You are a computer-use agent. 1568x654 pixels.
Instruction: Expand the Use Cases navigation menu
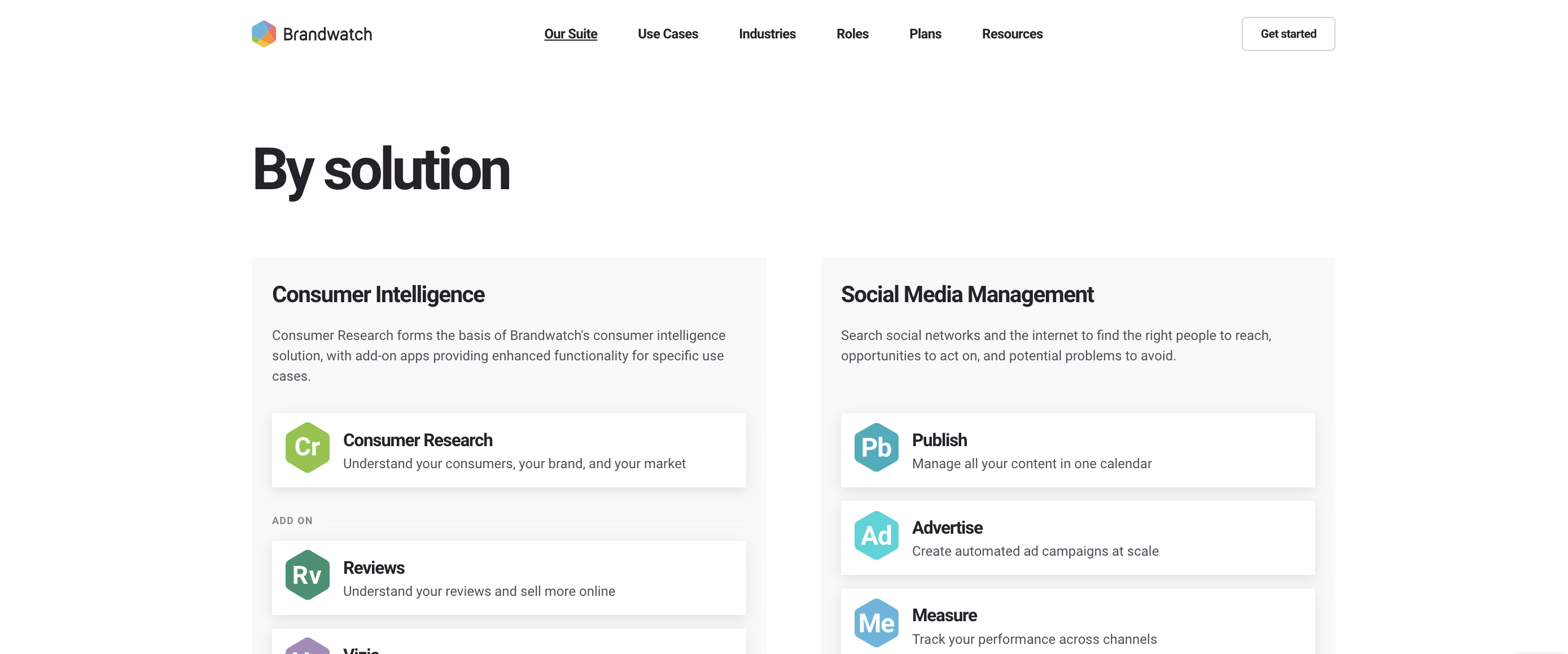(668, 34)
